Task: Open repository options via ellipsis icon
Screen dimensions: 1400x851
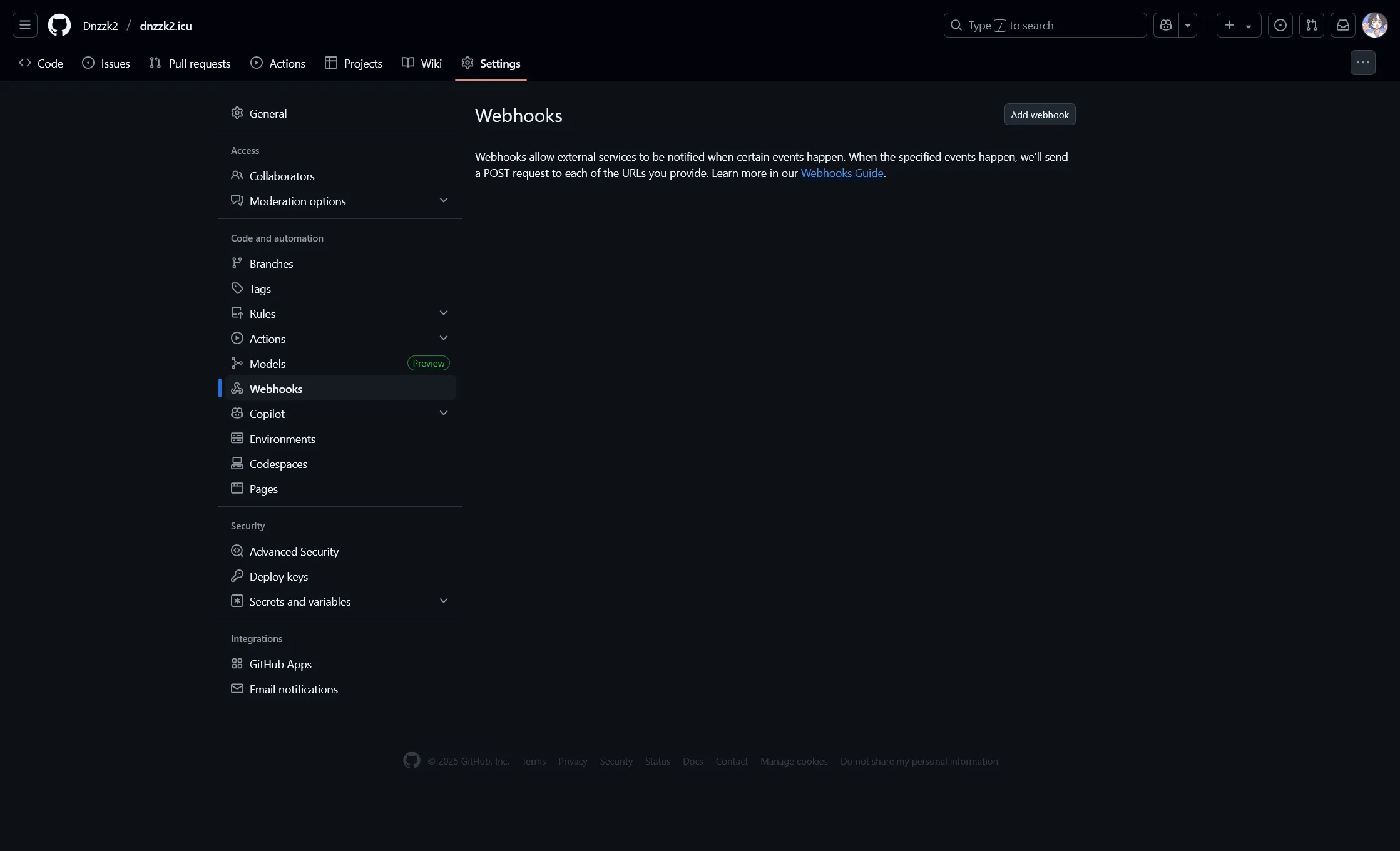Action: (x=1363, y=63)
